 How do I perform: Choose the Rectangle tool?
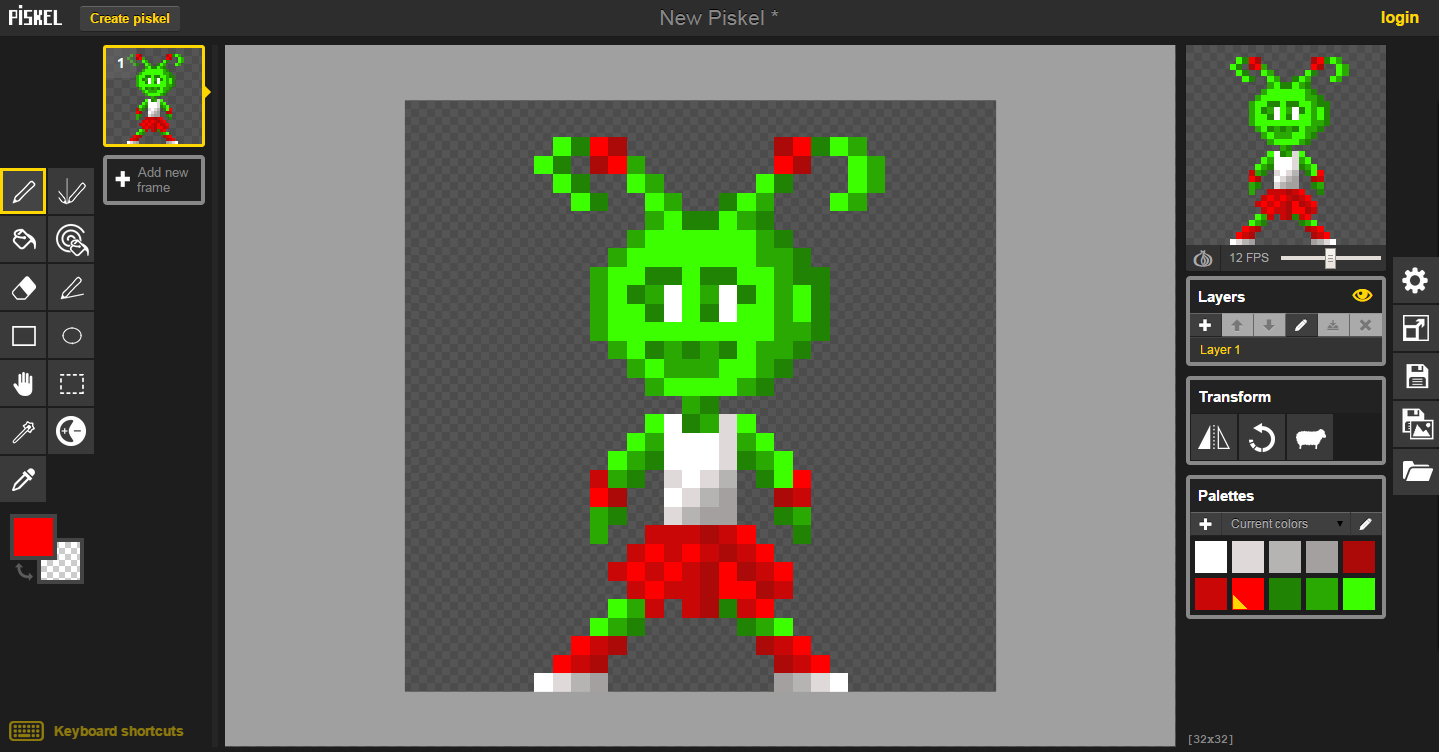(x=23, y=335)
